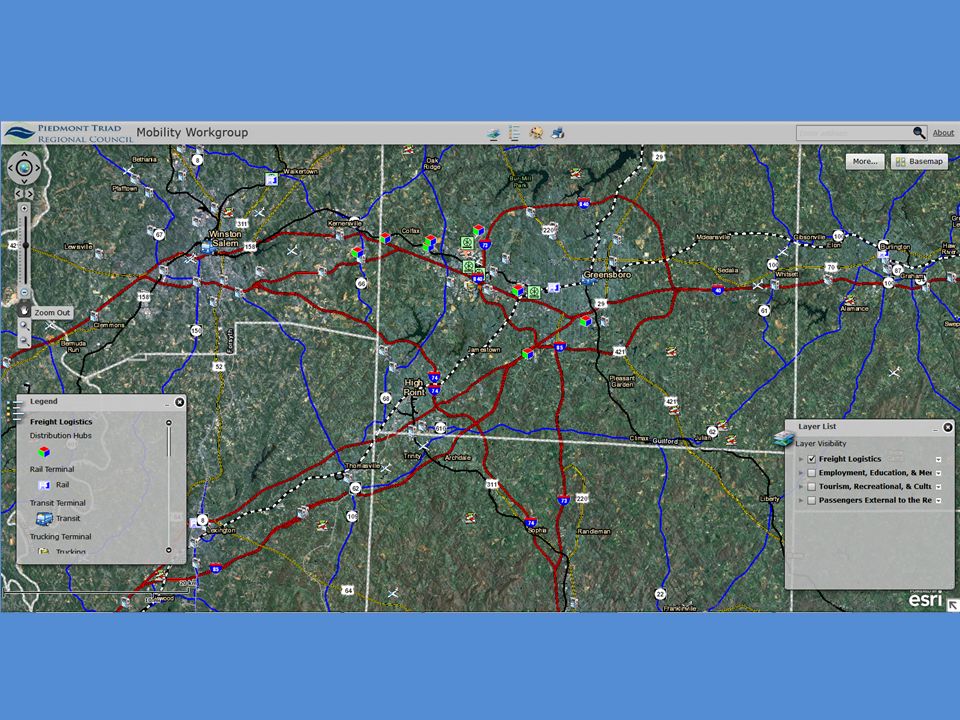Open Passengers External layer options dropdown
The height and width of the screenshot is (720, 960).
pos(939,501)
